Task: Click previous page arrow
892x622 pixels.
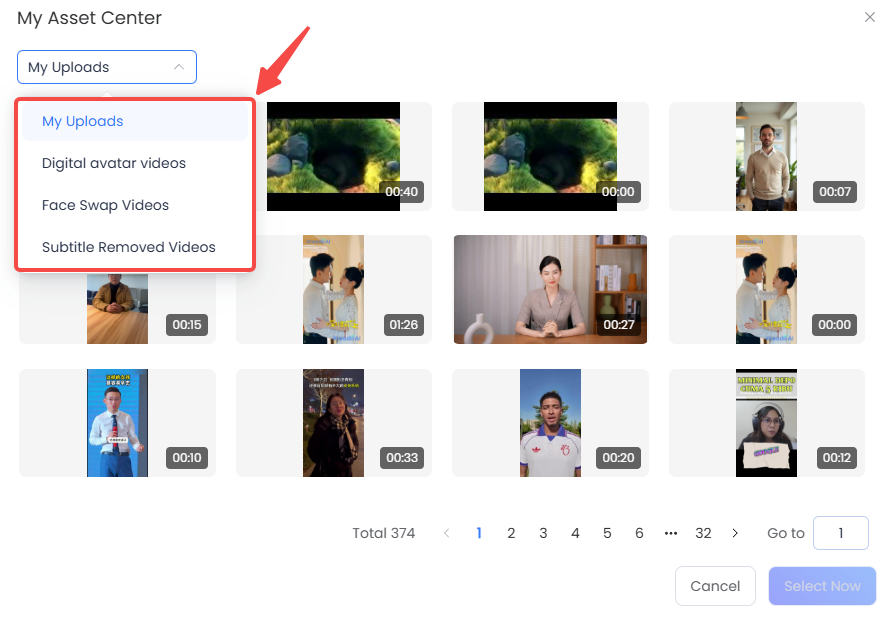Action: [447, 533]
